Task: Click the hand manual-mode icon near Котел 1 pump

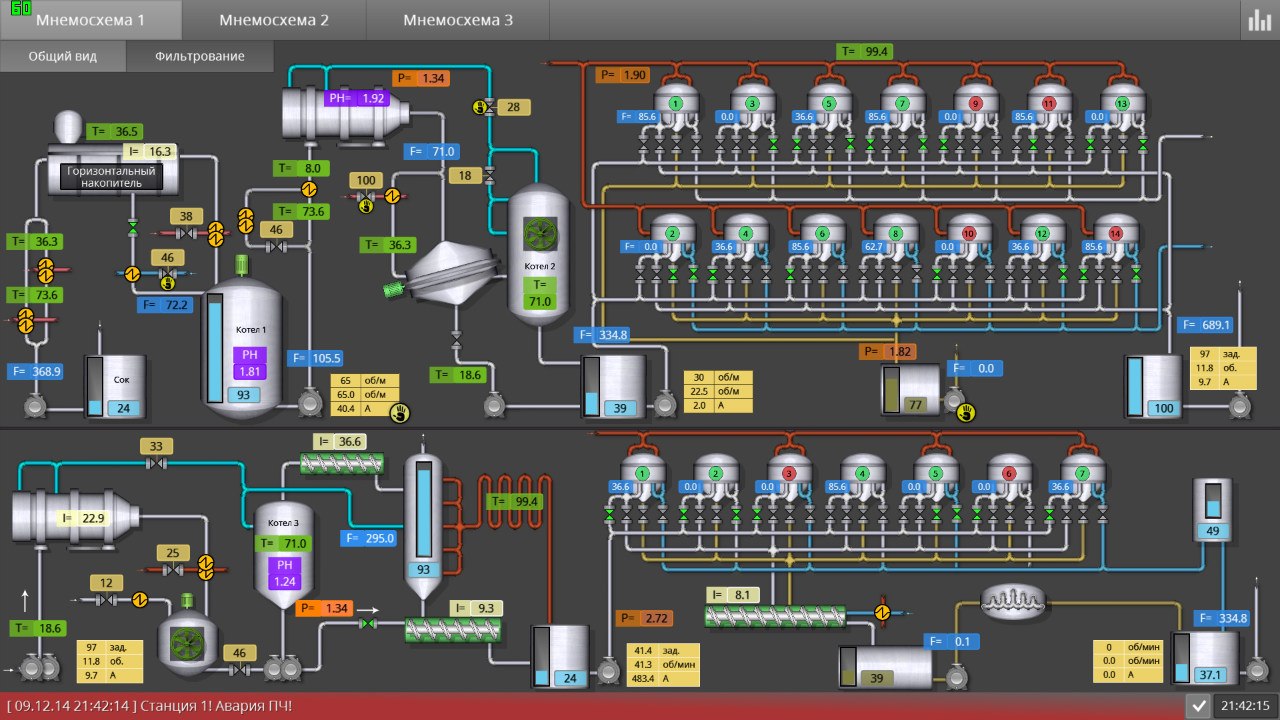Action: click(400, 411)
